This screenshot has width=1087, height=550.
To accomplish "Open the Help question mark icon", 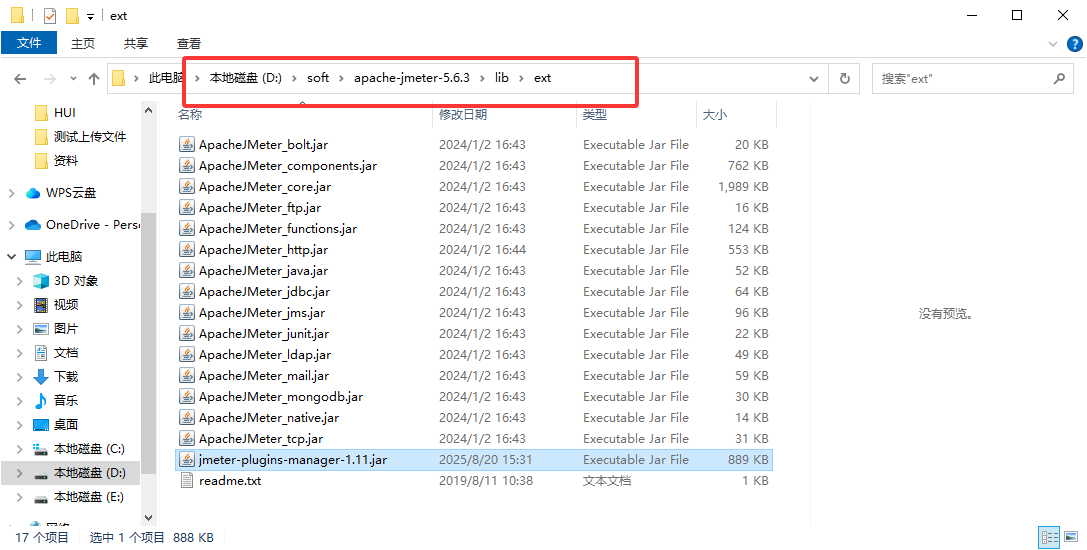I will click(1074, 44).
